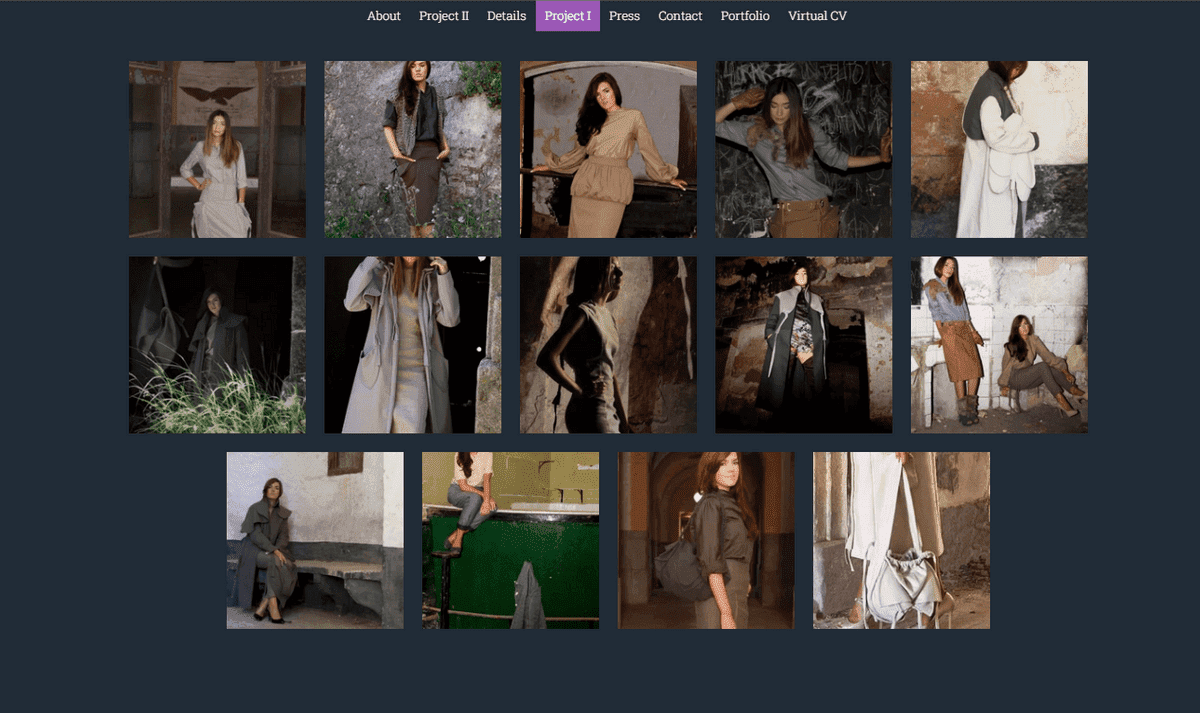Screen dimensions: 1200x713
Task: Open photo of model carrying dark shoulder bag
Action: click(706, 540)
